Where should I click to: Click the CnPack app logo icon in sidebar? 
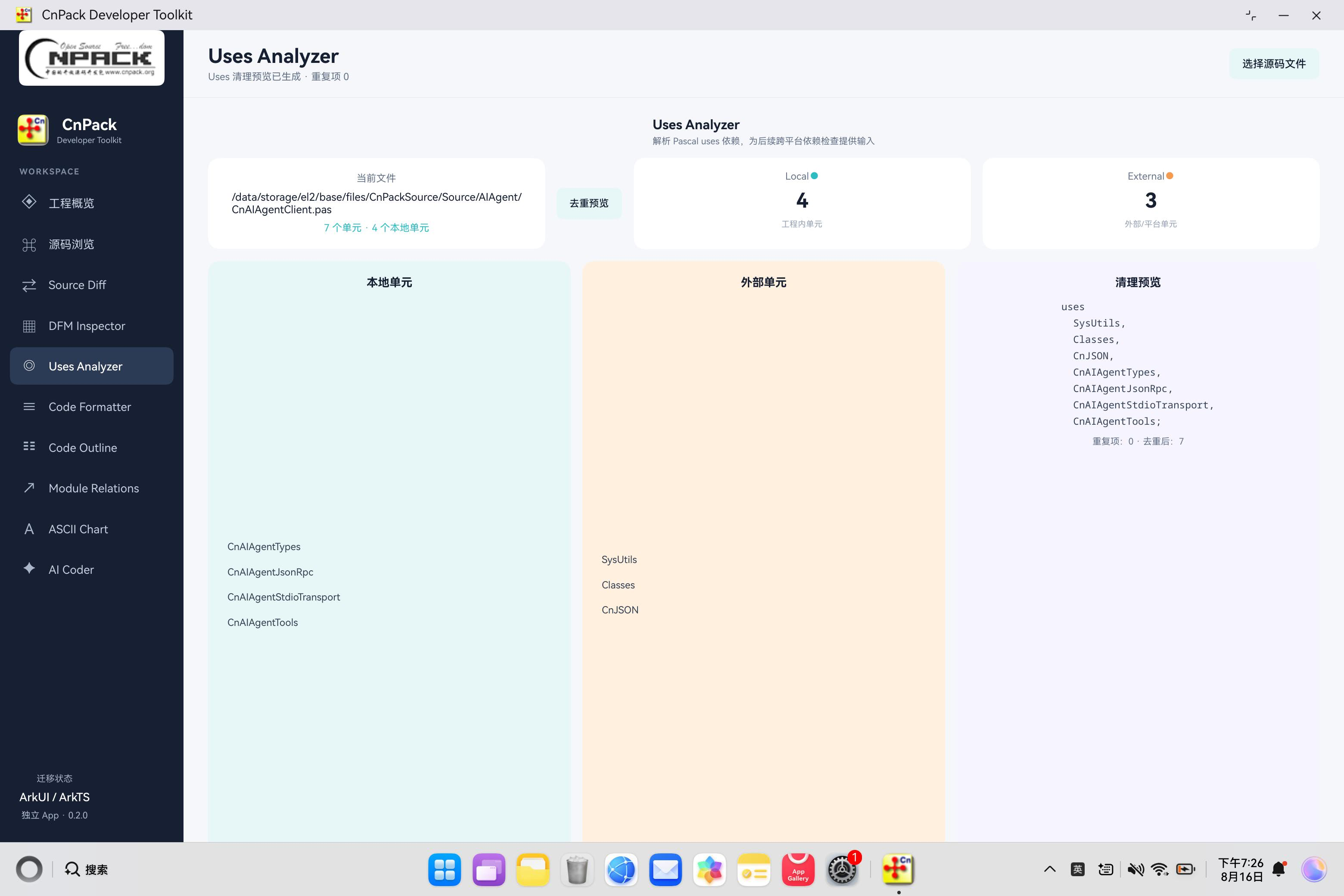(x=33, y=130)
